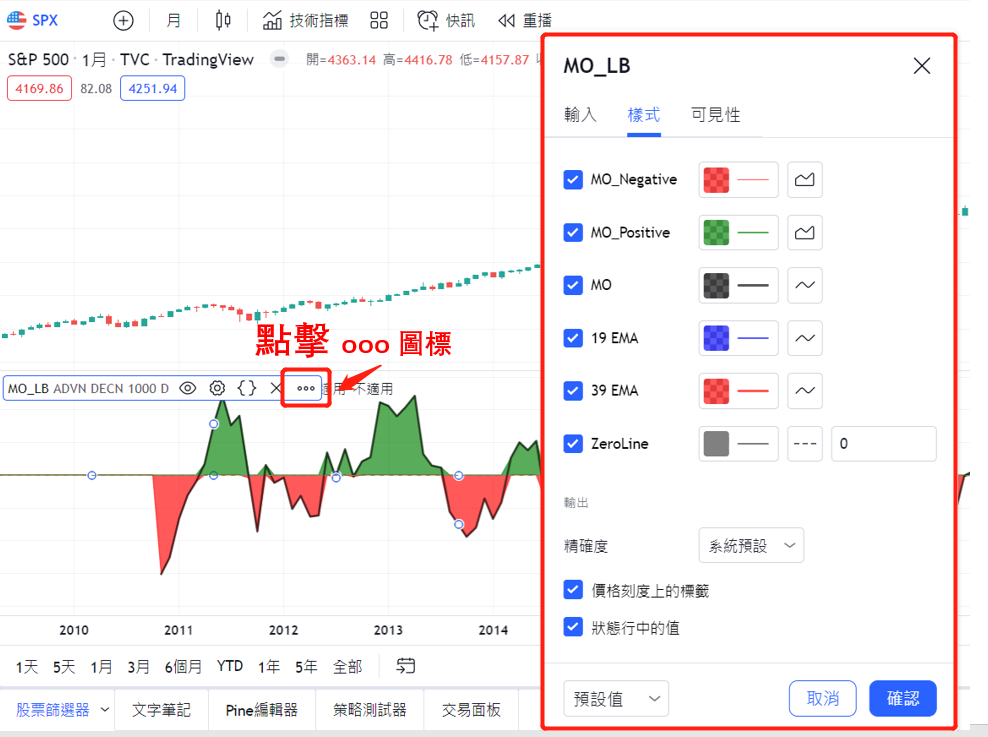Image resolution: width=988 pixels, height=737 pixels.
Task: Remove MO_LB indicator with X icon
Action: click(x=275, y=388)
